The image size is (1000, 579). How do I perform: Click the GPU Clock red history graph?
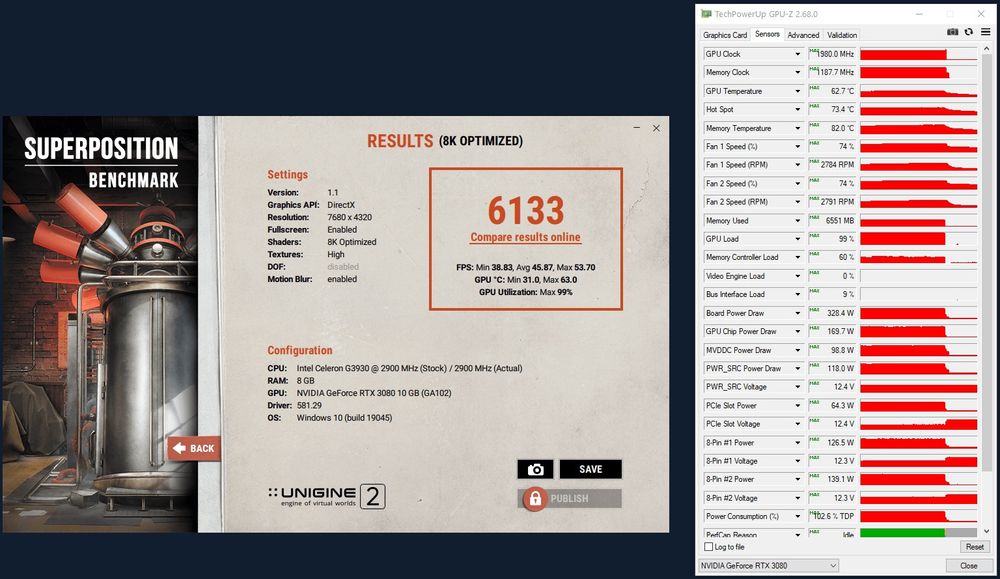(918, 54)
